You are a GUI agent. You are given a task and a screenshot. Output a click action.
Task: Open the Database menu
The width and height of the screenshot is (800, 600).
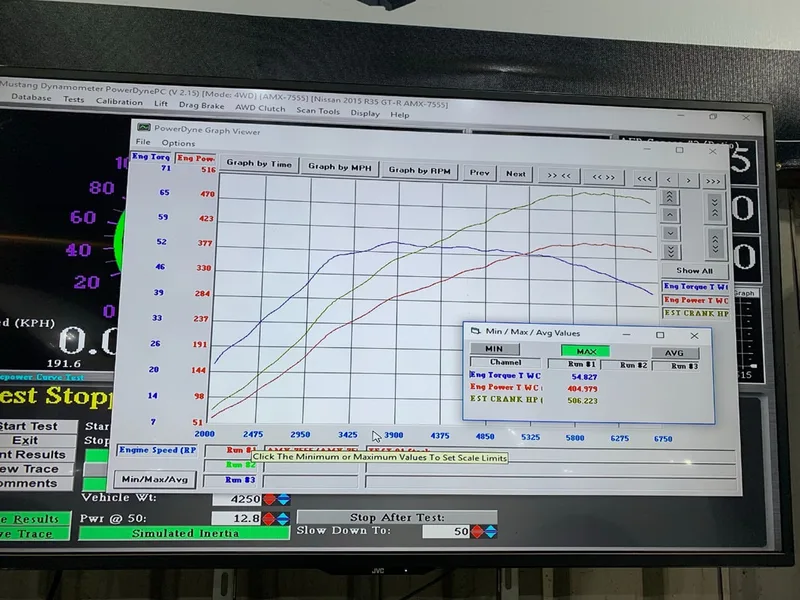[31, 97]
